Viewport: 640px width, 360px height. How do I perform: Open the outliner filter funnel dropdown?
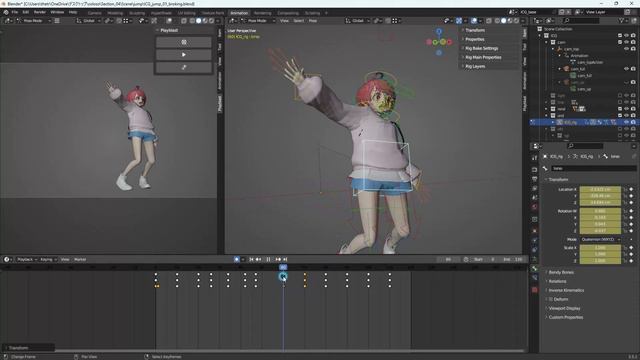[x=624, y=20]
